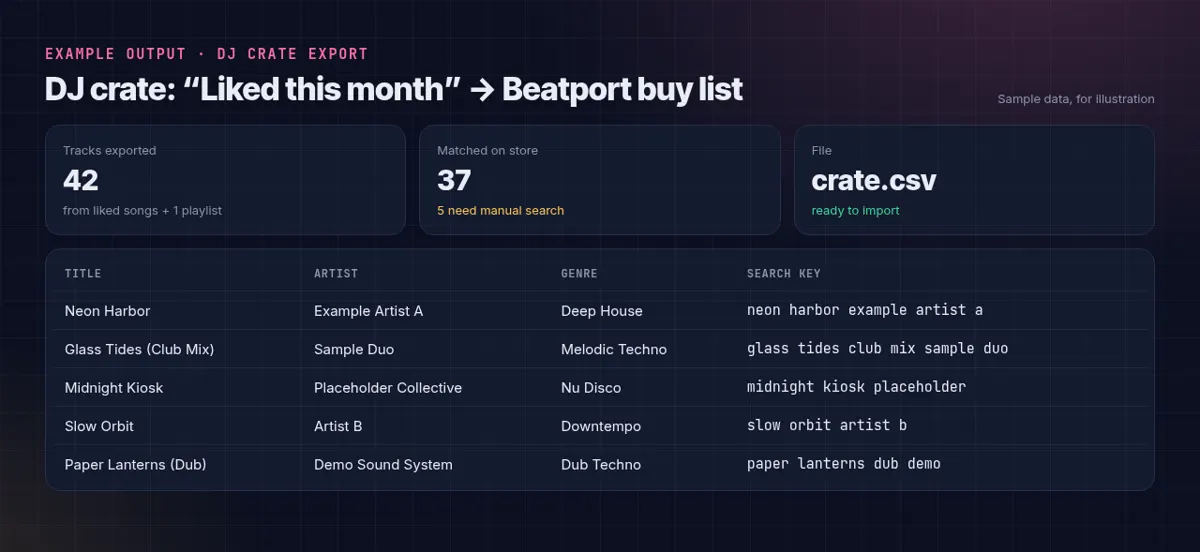Select the 'Glass Tides (Club Mix)' title

(139, 349)
